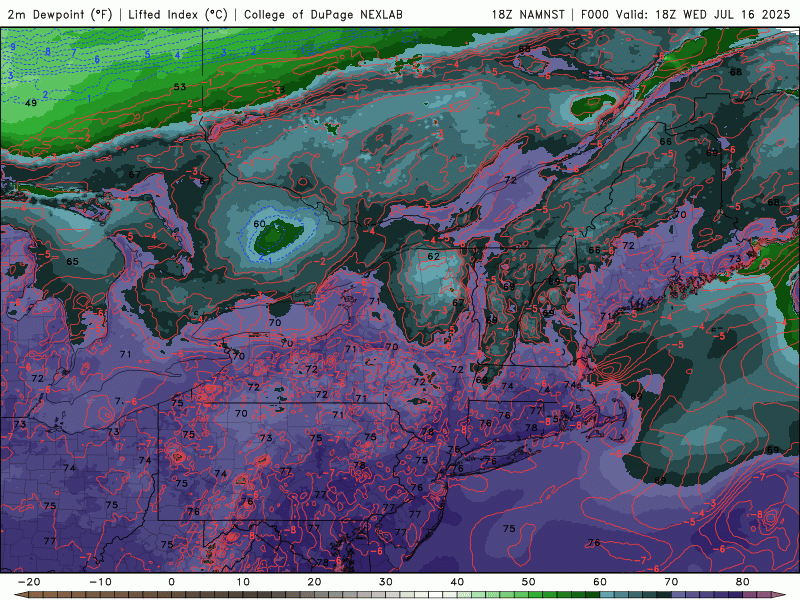Click the "18Z NAMNST" model run label
The image size is (800, 600).
528,14
